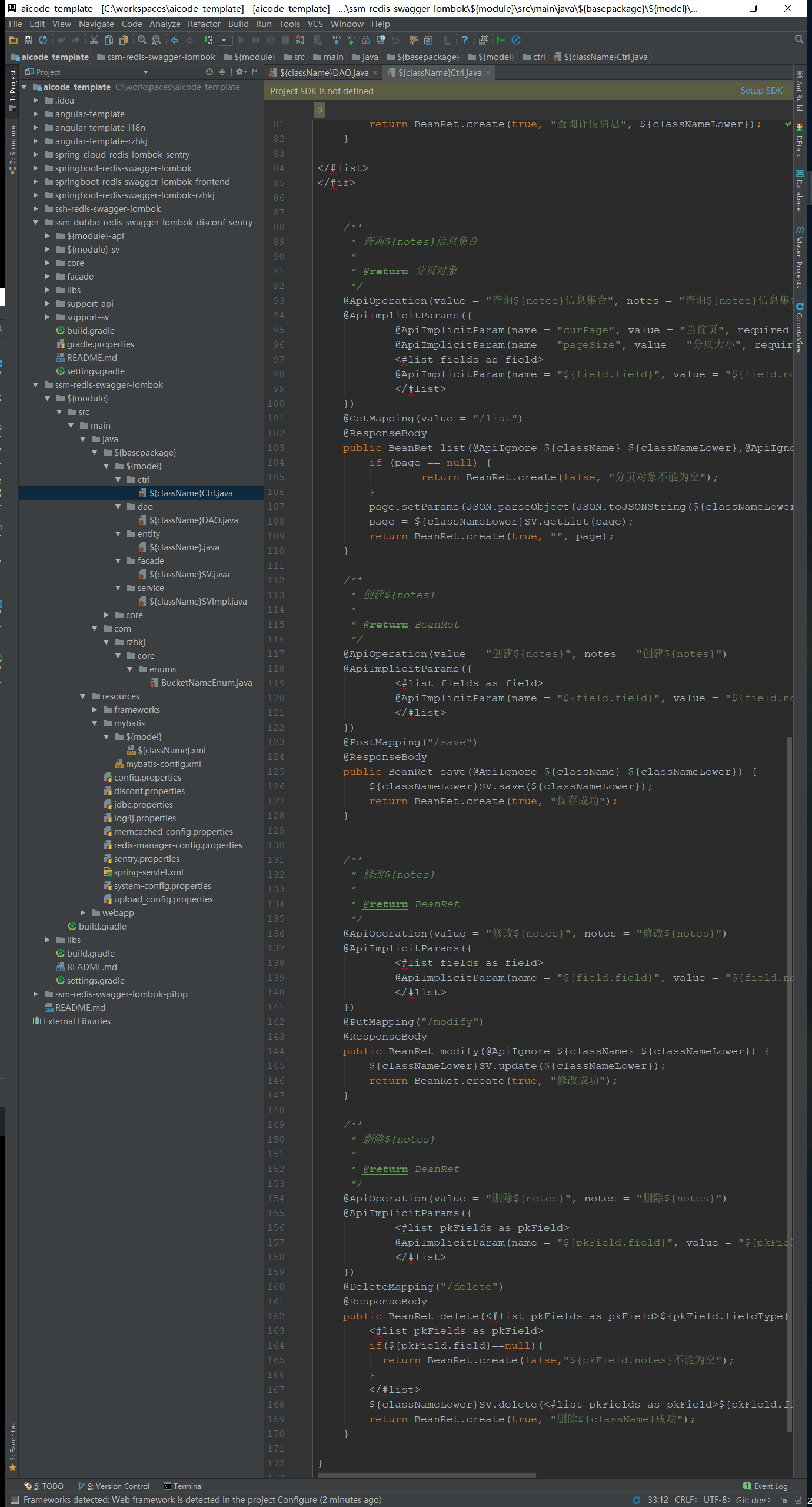812x1507 pixels.
Task: Expand the angular-template folder
Action: coord(35,114)
